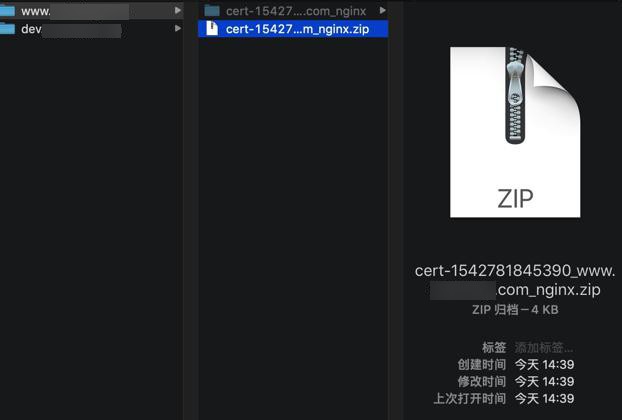
Task: Click the 创建时间 value 今天 14:39
Action: click(544, 364)
